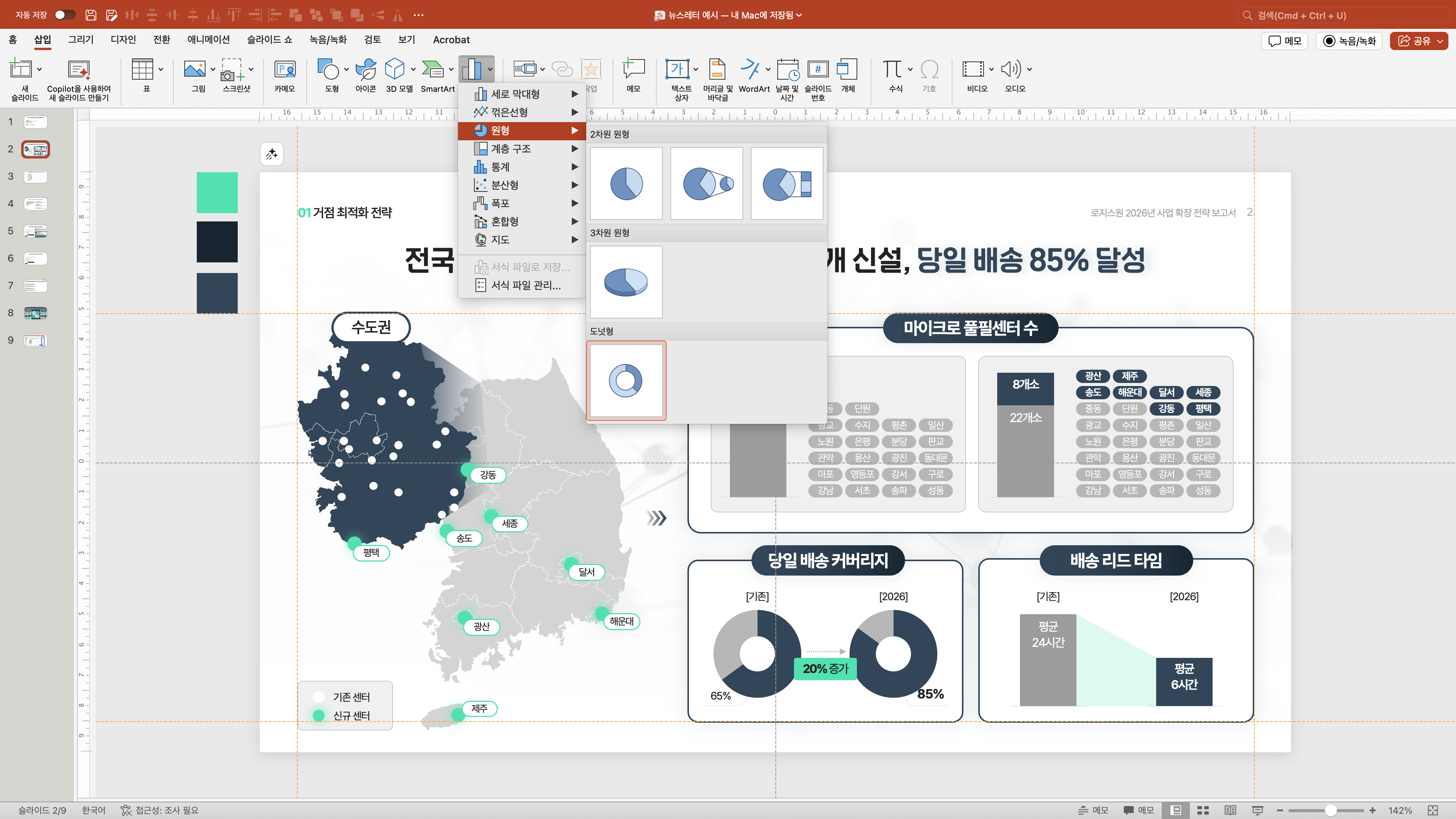Pick the pie-of-pie chart thumbnail
The height and width of the screenshot is (819, 1456).
click(706, 183)
